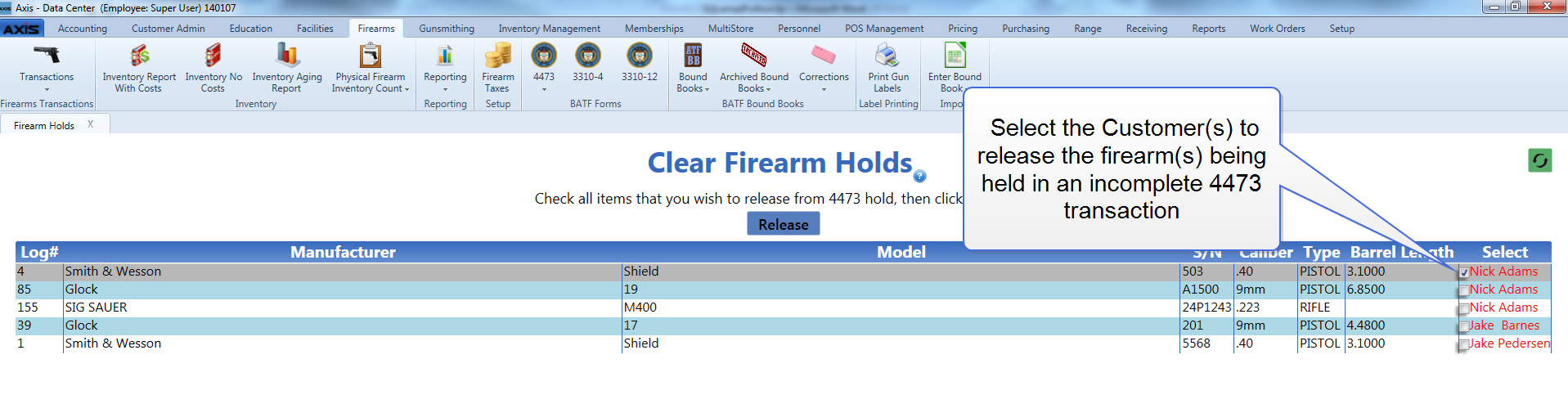Screen dimensions: 1568x413
Task: Open the Work Orders tab
Action: pos(1278,29)
